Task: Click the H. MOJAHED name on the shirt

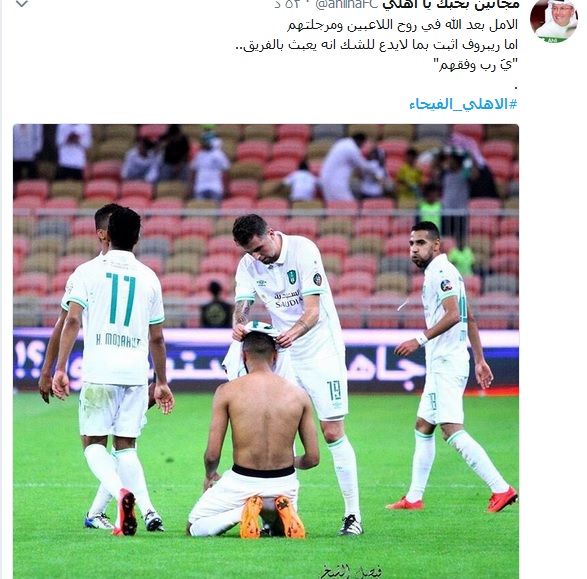Action: (118, 341)
